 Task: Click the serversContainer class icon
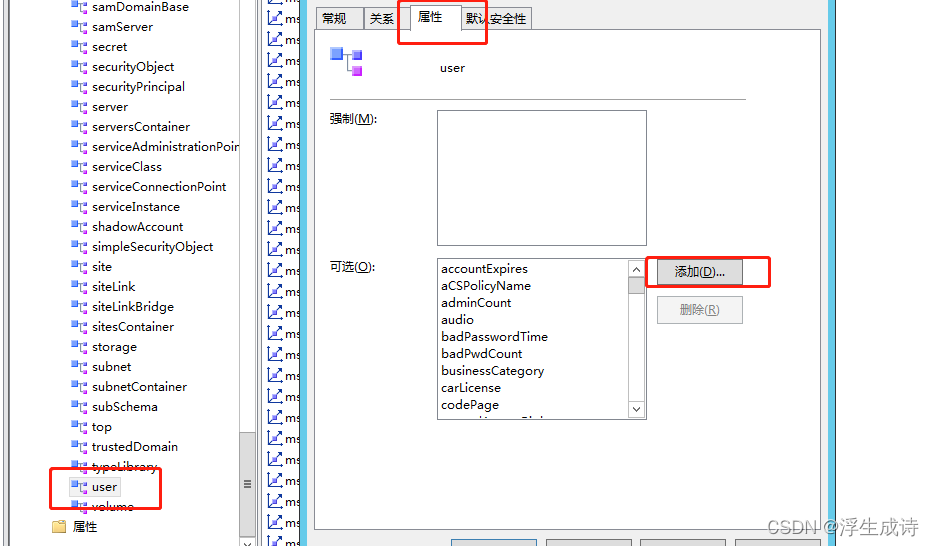click(x=79, y=126)
